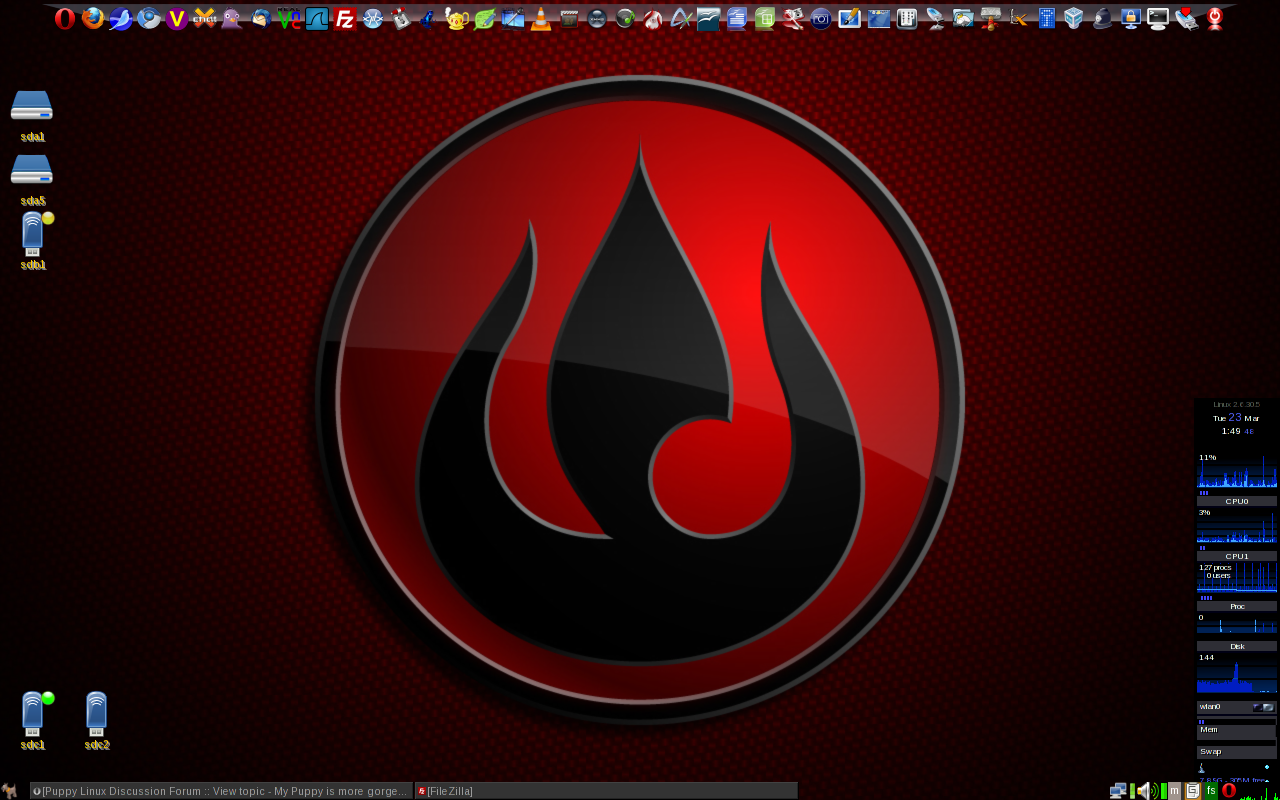Click the Mem meter in system monitor
Viewport: 1280px width, 800px height.
1237,731
